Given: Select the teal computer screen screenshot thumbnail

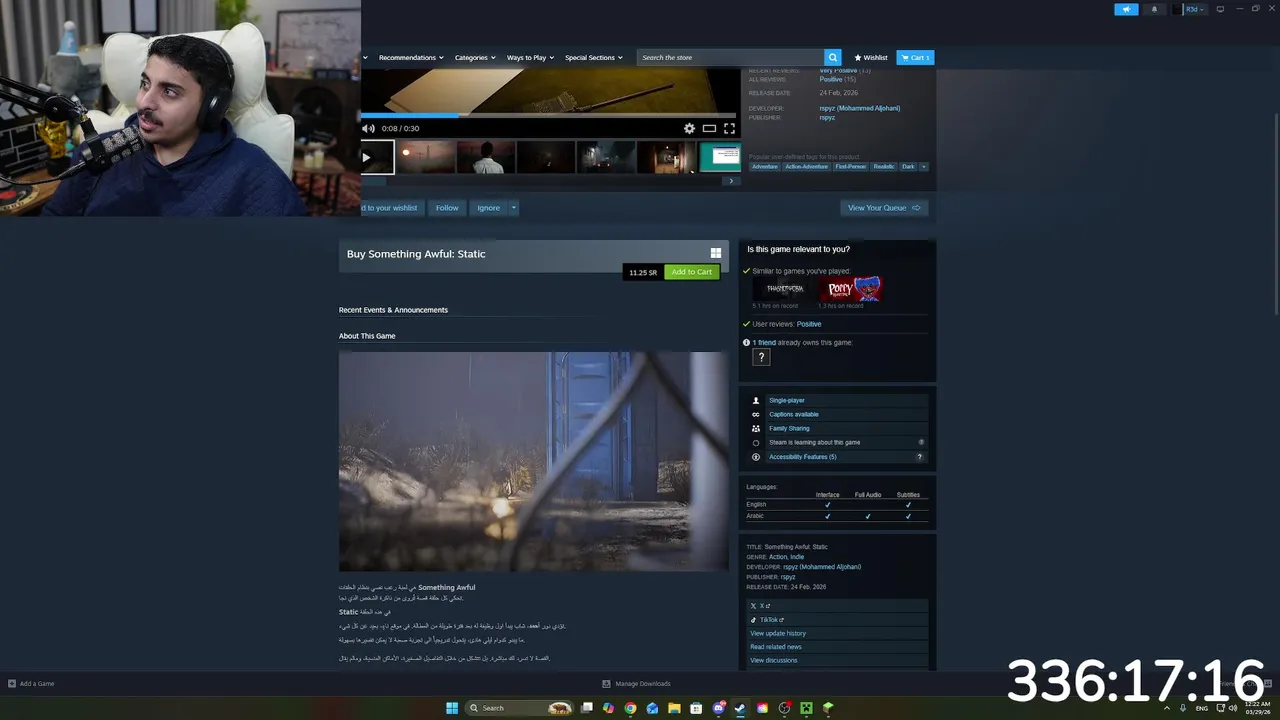Looking at the screenshot, I should coord(720,157).
